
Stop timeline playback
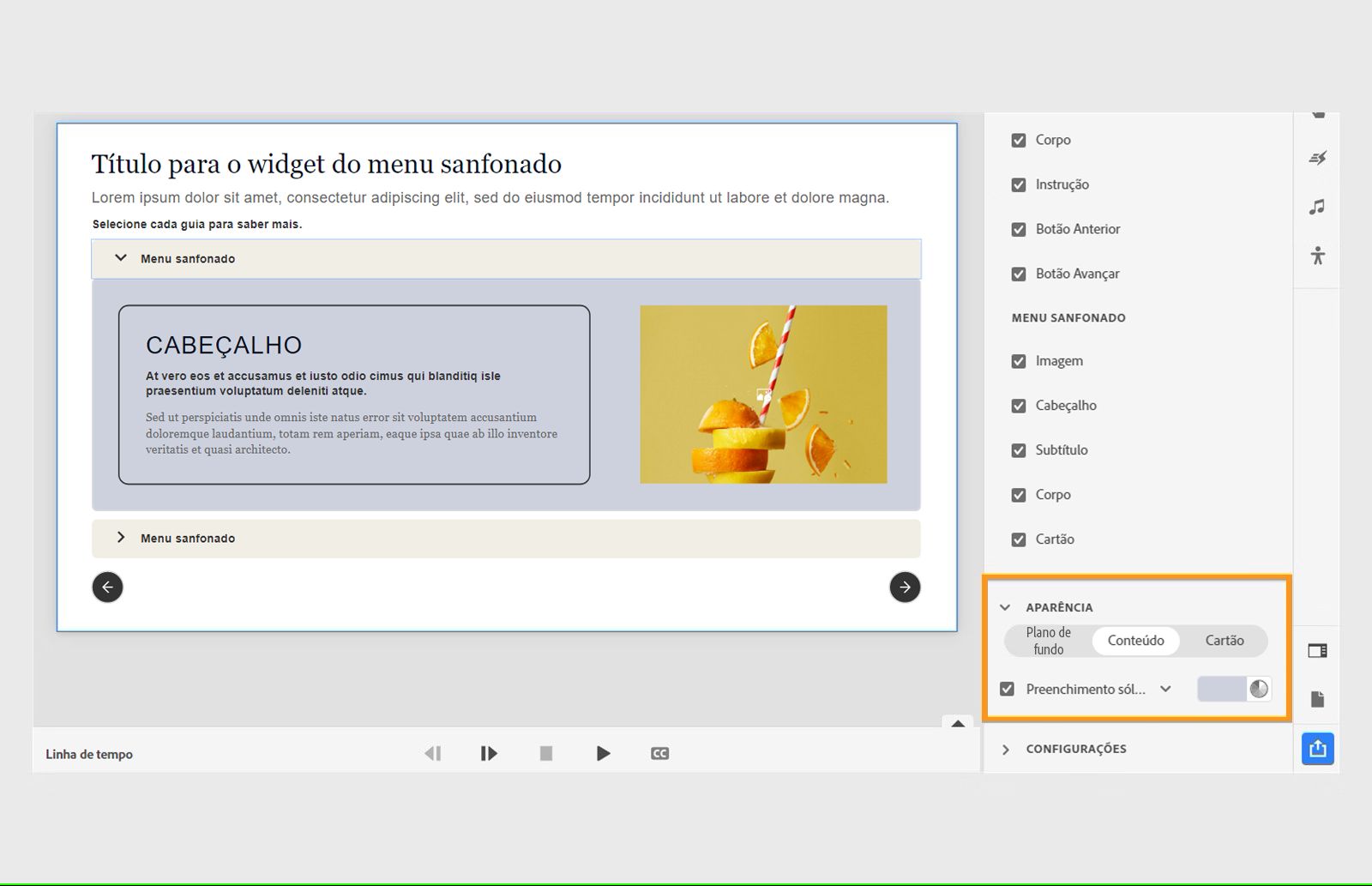546,753
